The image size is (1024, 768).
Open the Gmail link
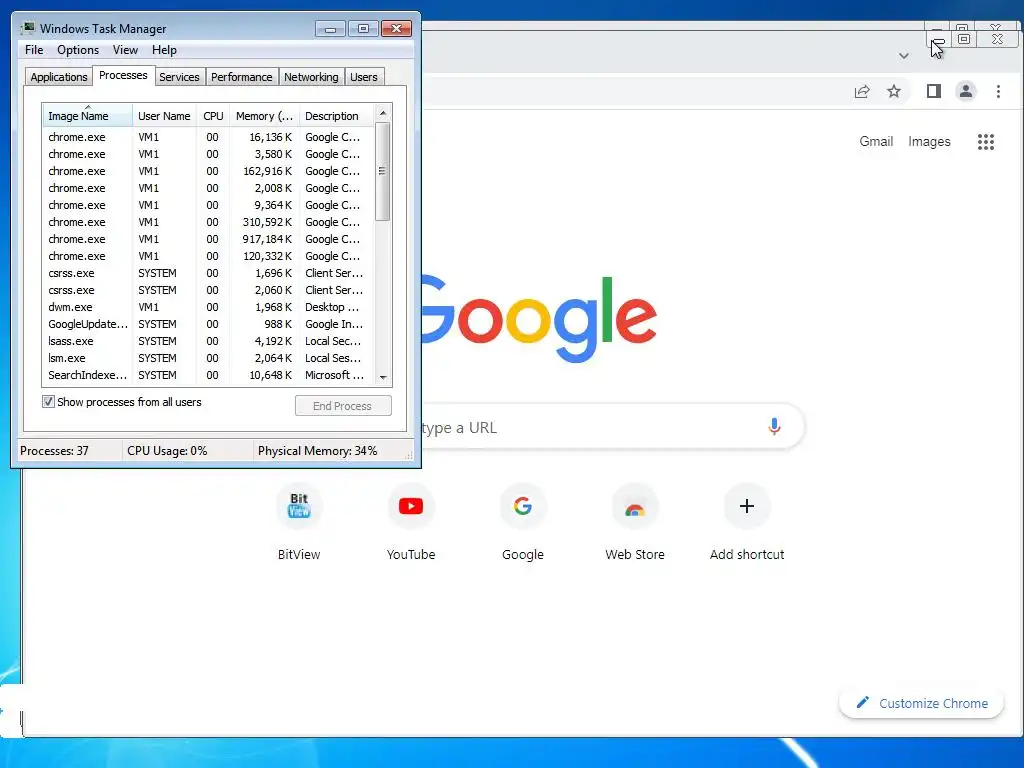pos(876,142)
